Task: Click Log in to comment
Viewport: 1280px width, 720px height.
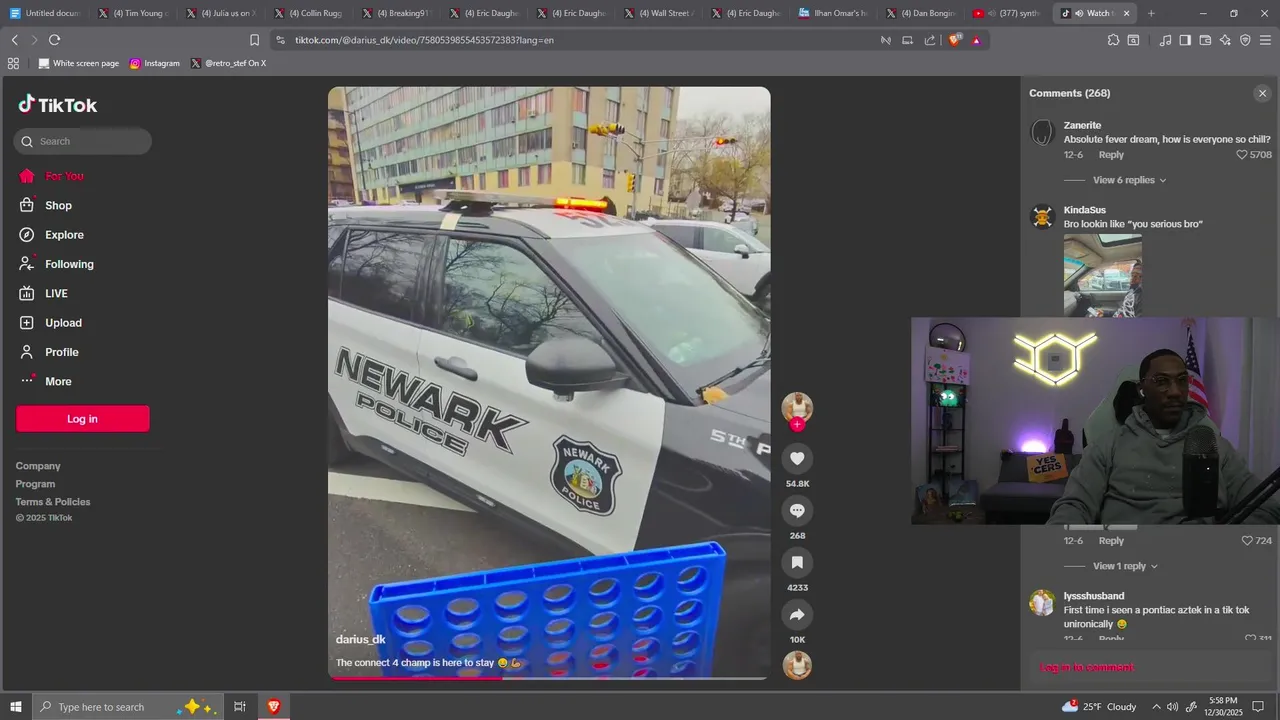Action: pos(1087,667)
